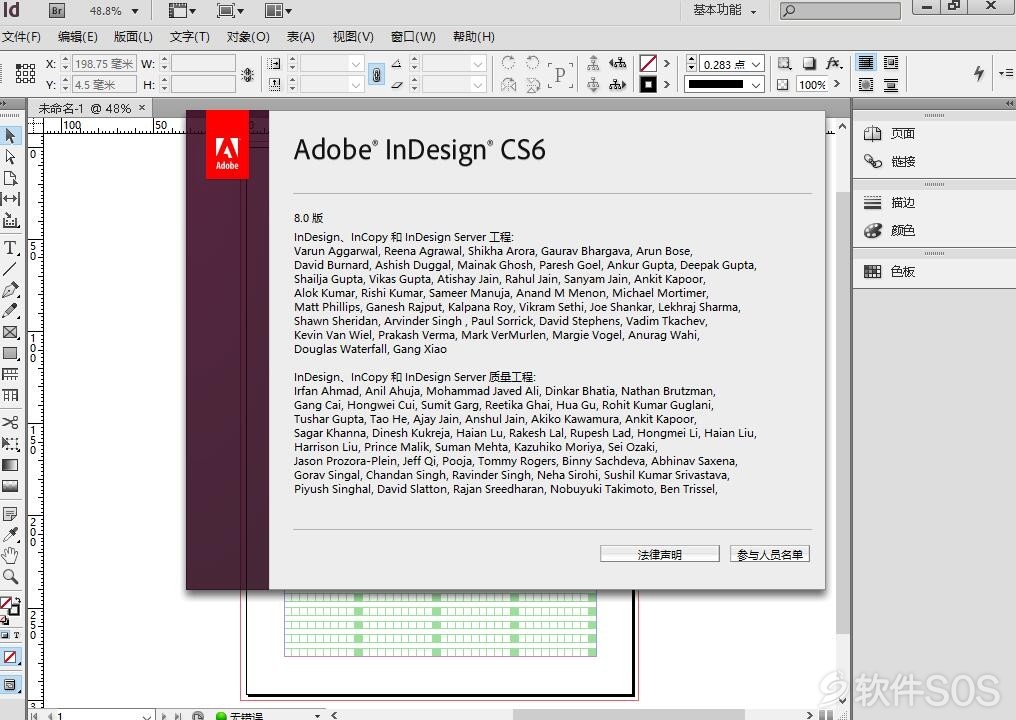Select the Rectangle tool

click(x=10, y=354)
